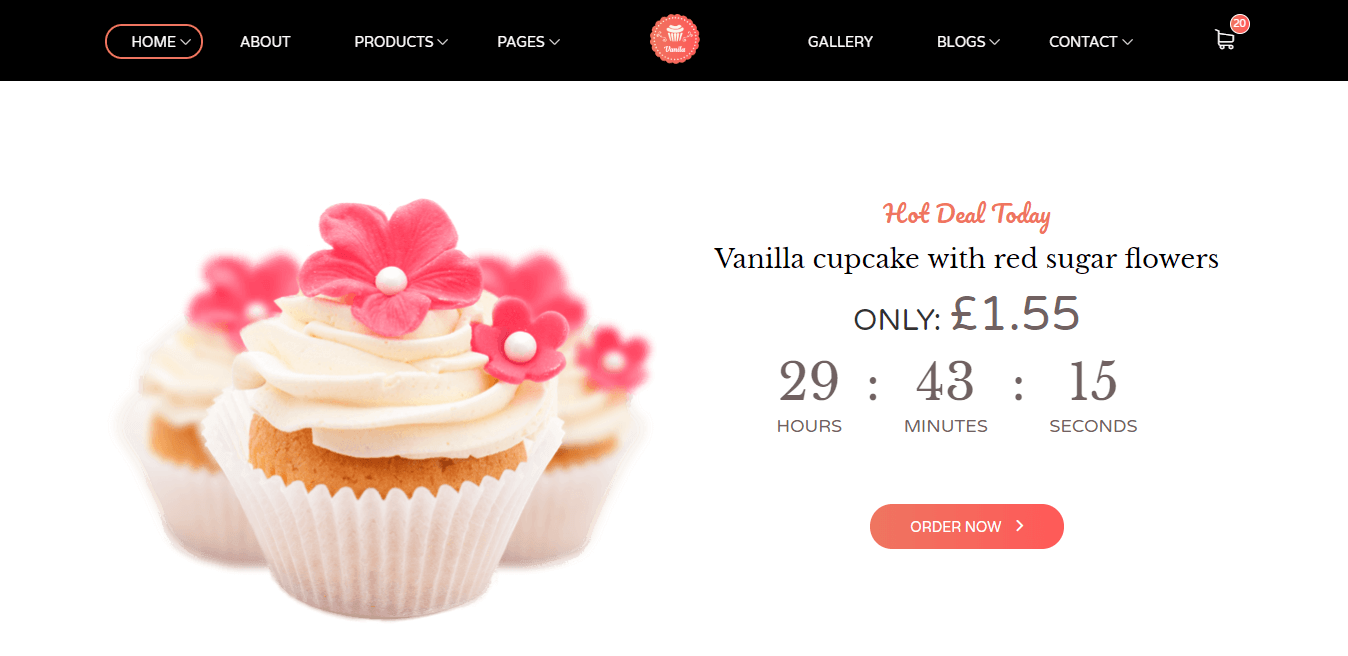Open the shopping cart icon
The image size is (1348, 656).
click(1224, 40)
